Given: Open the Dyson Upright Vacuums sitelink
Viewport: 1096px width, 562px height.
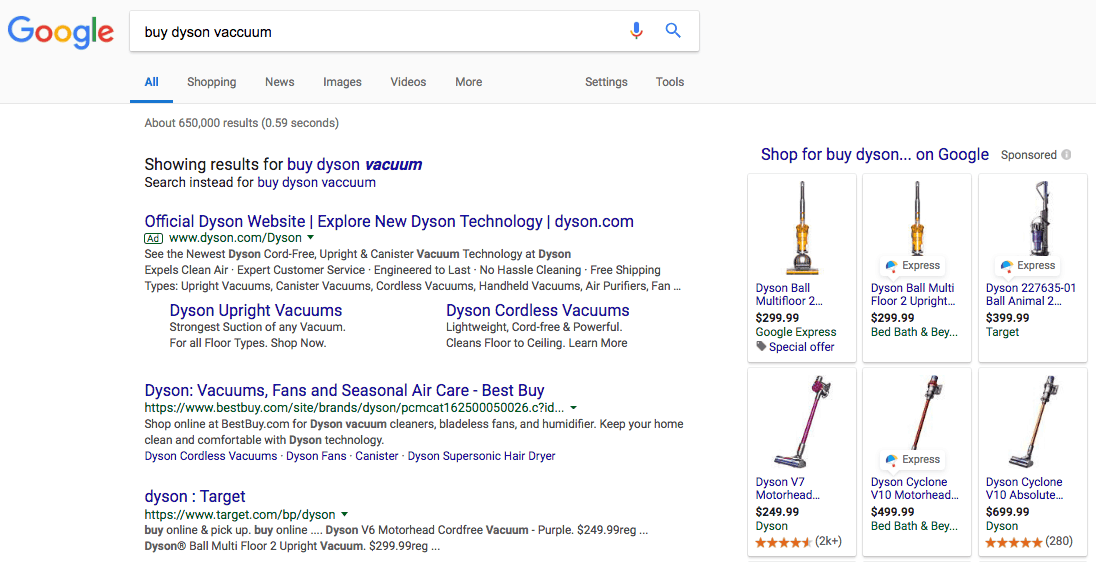Looking at the screenshot, I should point(256,310).
